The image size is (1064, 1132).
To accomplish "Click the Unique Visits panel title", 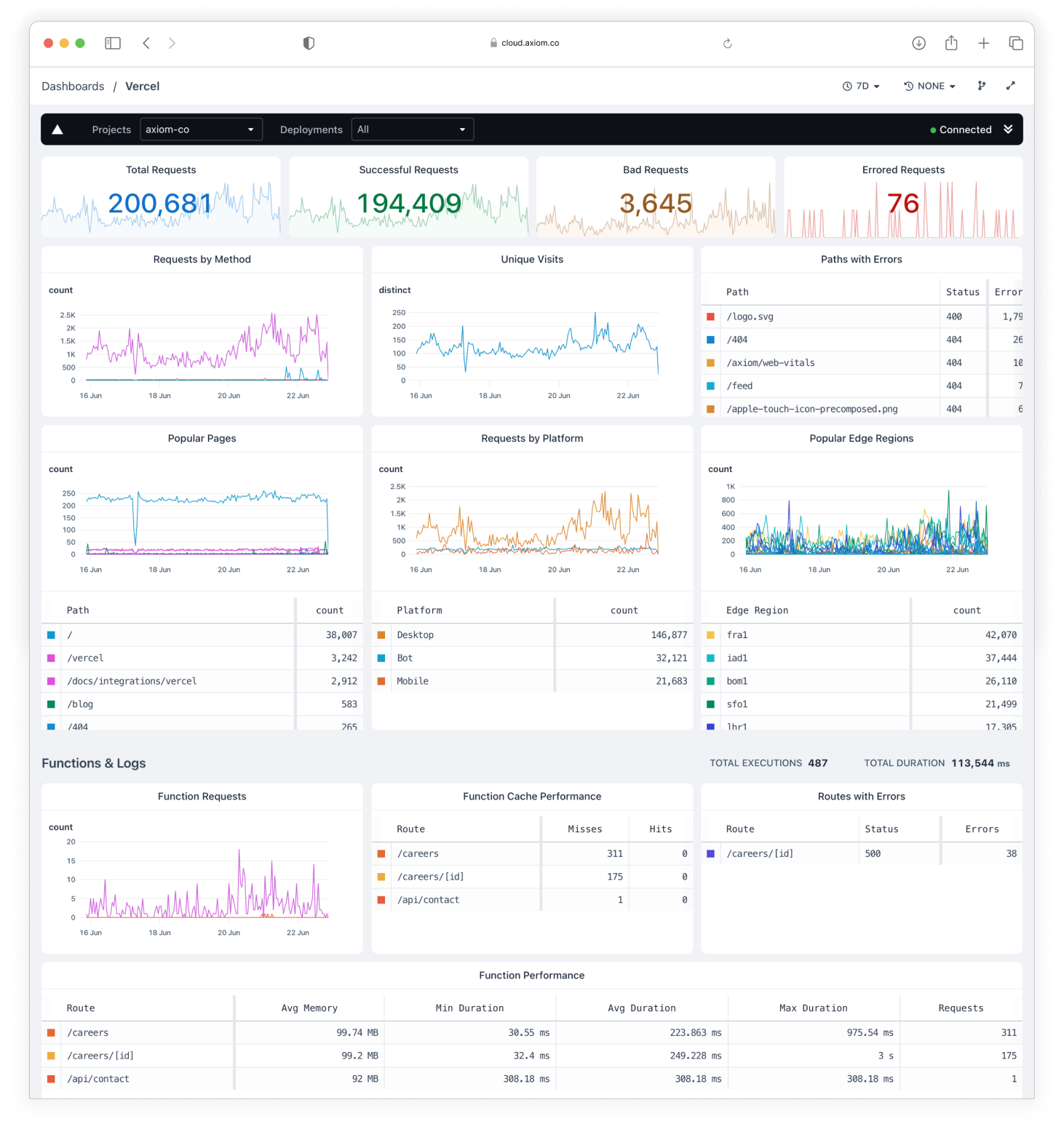I will (532, 260).
